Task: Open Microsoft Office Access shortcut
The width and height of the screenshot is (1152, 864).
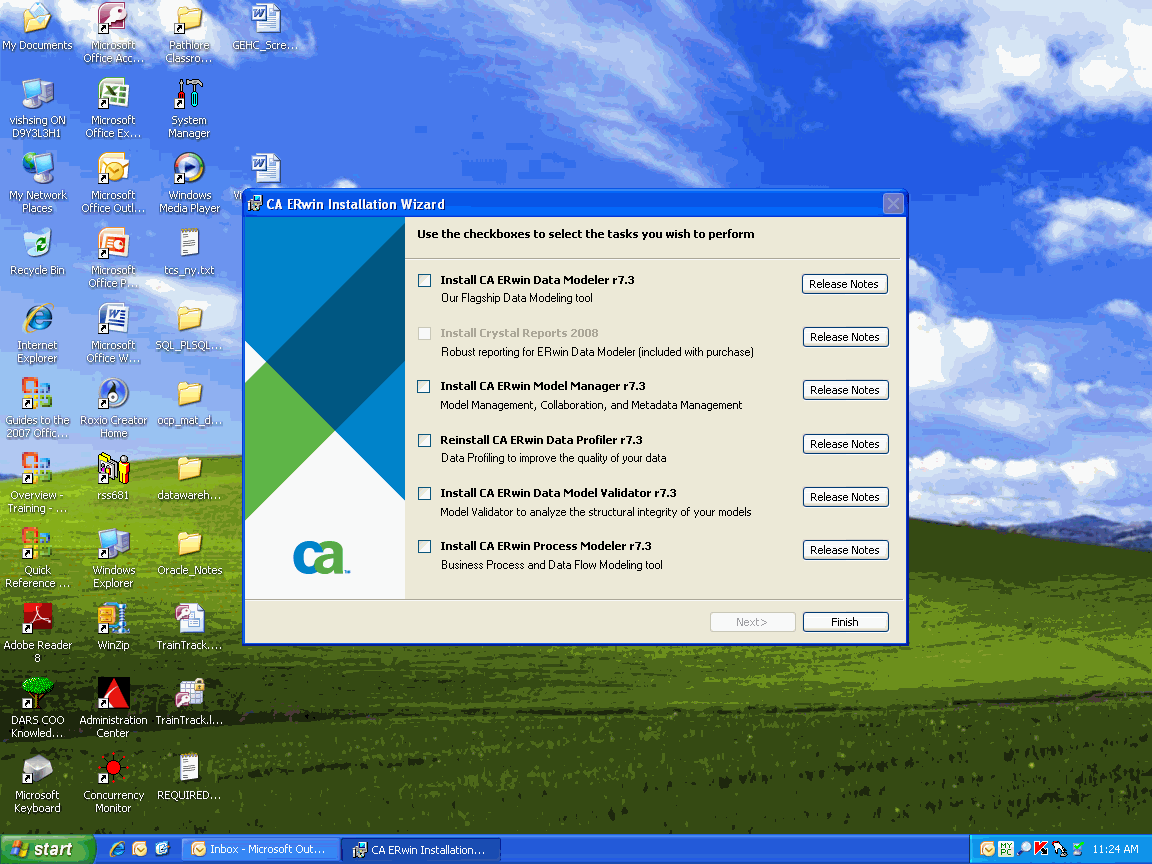Action: (113, 32)
